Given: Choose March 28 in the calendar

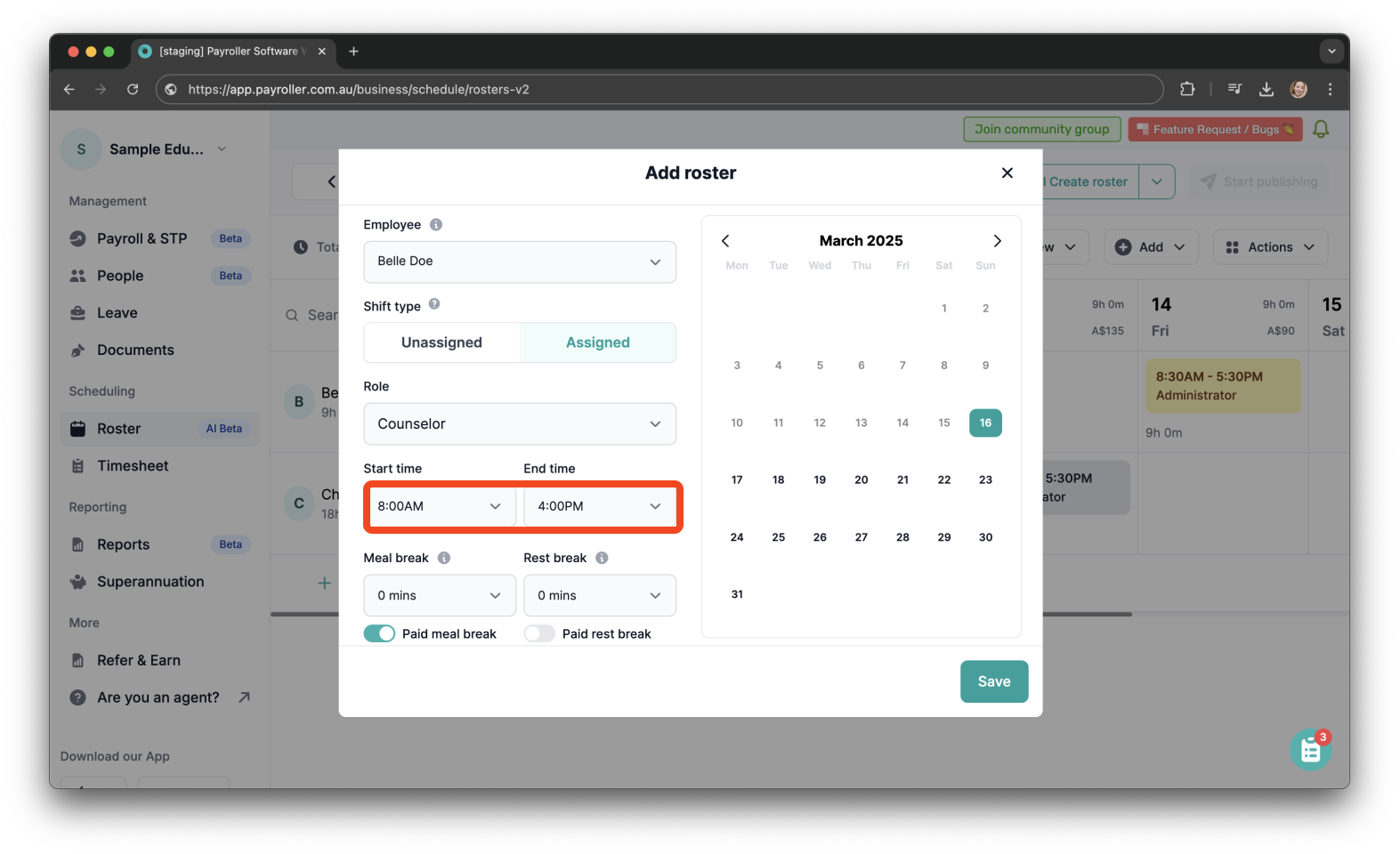Looking at the screenshot, I should (902, 537).
